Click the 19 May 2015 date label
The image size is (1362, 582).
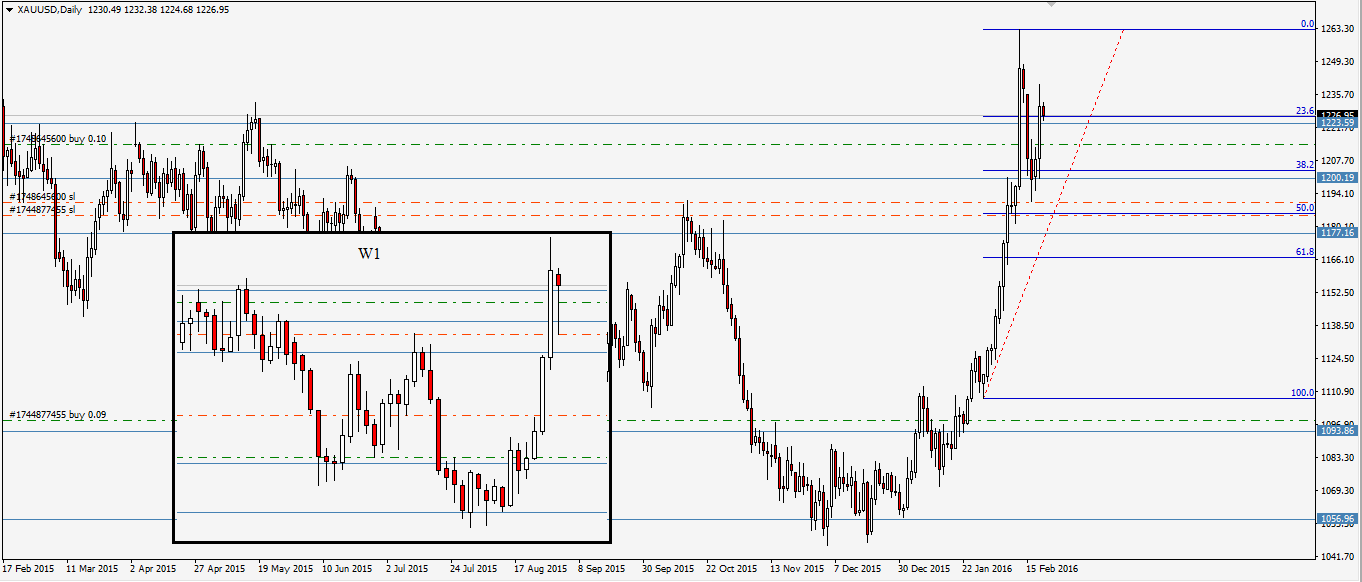pyautogui.click(x=284, y=569)
